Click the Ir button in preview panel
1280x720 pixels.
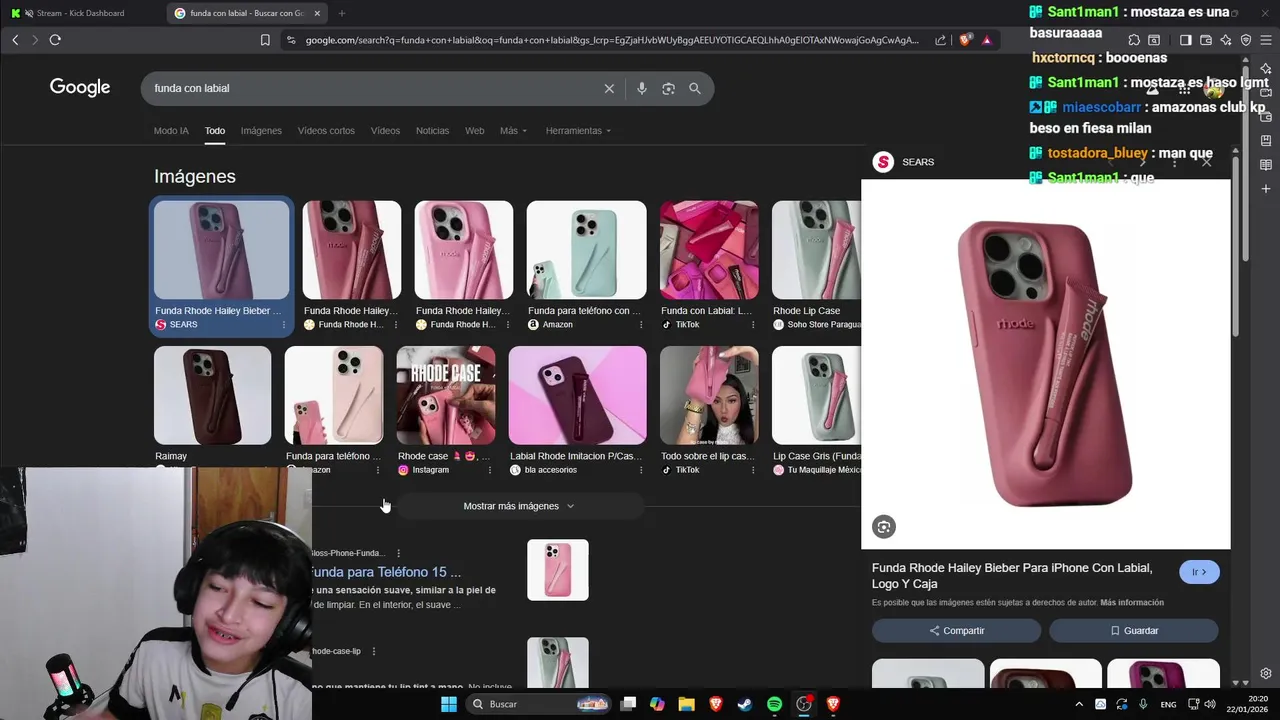[x=1199, y=572]
